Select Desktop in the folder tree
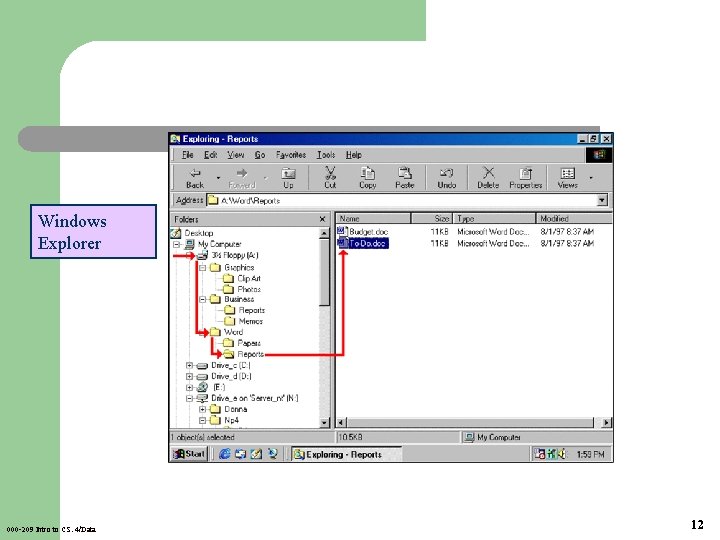Image resolution: width=720 pixels, height=540 pixels. tap(198, 233)
